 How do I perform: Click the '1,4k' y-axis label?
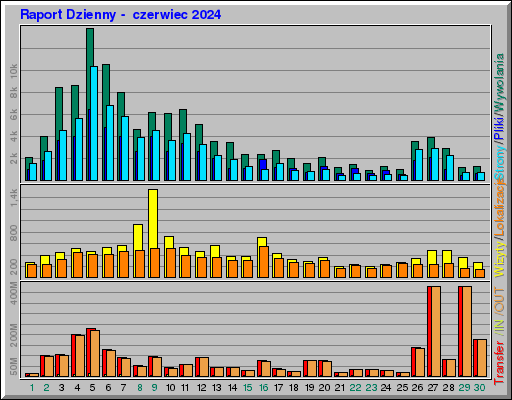point(14,197)
